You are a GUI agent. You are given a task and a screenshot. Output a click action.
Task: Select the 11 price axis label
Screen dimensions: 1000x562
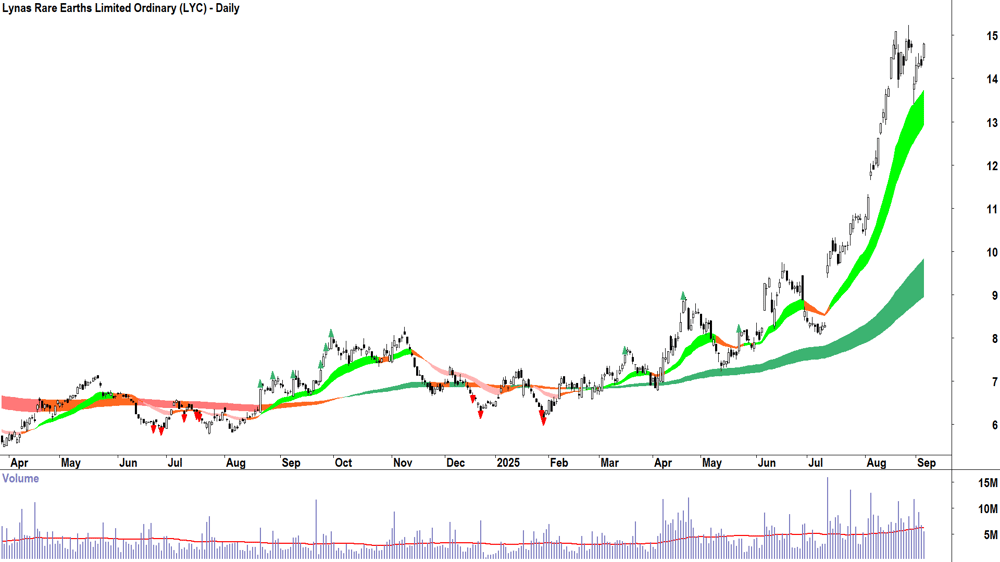[x=992, y=209]
